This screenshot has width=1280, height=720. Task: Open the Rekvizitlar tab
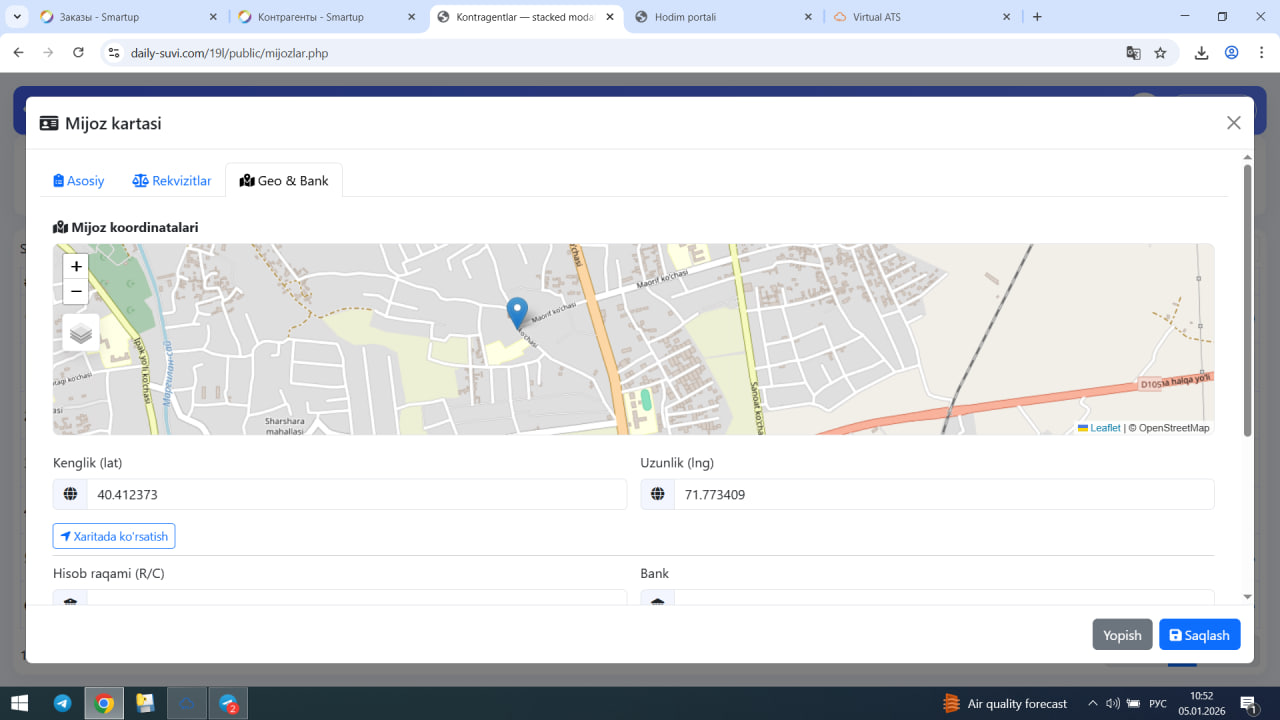(x=172, y=181)
